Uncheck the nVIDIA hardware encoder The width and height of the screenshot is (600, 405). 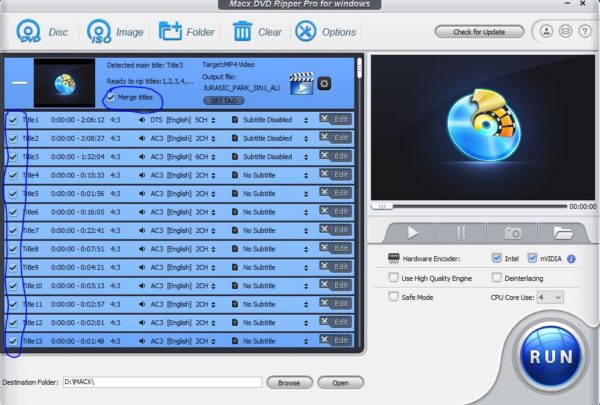click(x=532, y=258)
